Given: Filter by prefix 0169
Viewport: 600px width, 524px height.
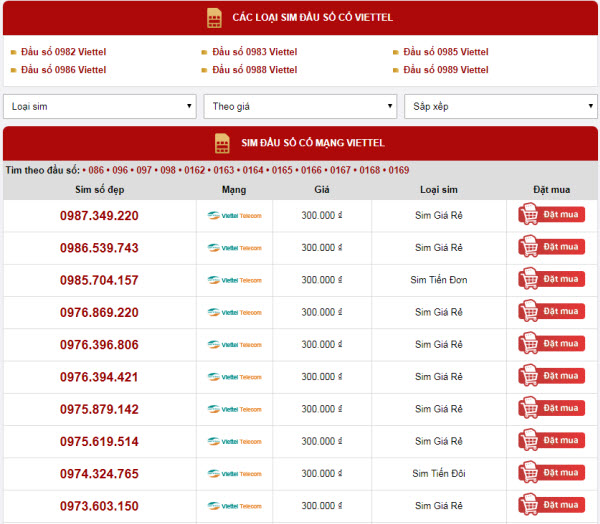Looking at the screenshot, I should coord(399,170).
